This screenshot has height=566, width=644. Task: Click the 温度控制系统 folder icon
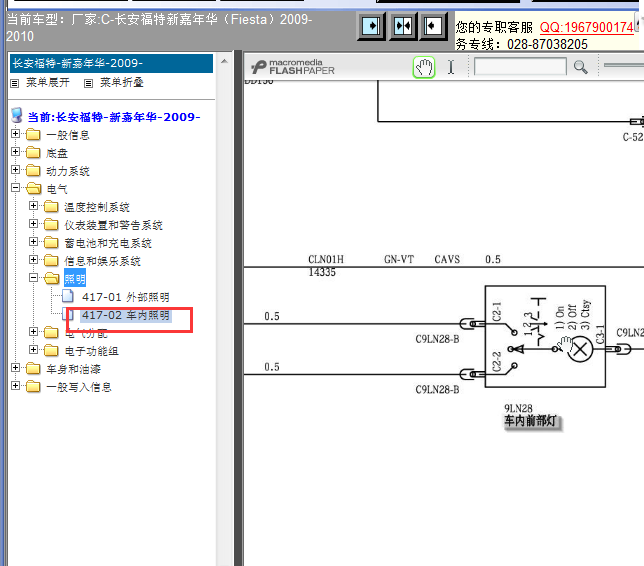pos(51,206)
